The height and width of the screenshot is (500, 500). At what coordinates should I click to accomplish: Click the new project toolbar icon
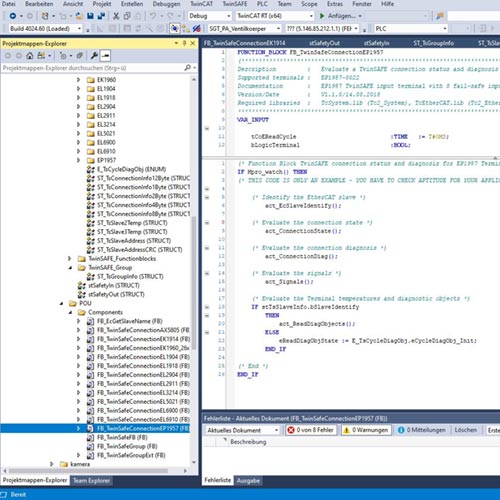(x=45, y=16)
